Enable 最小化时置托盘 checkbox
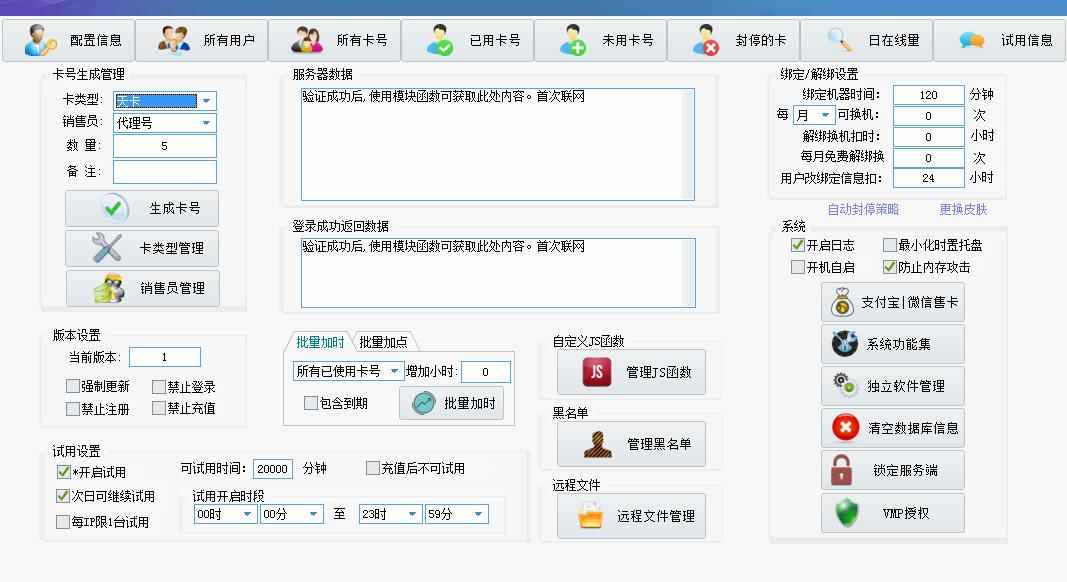The image size is (1067, 582). 889,244
